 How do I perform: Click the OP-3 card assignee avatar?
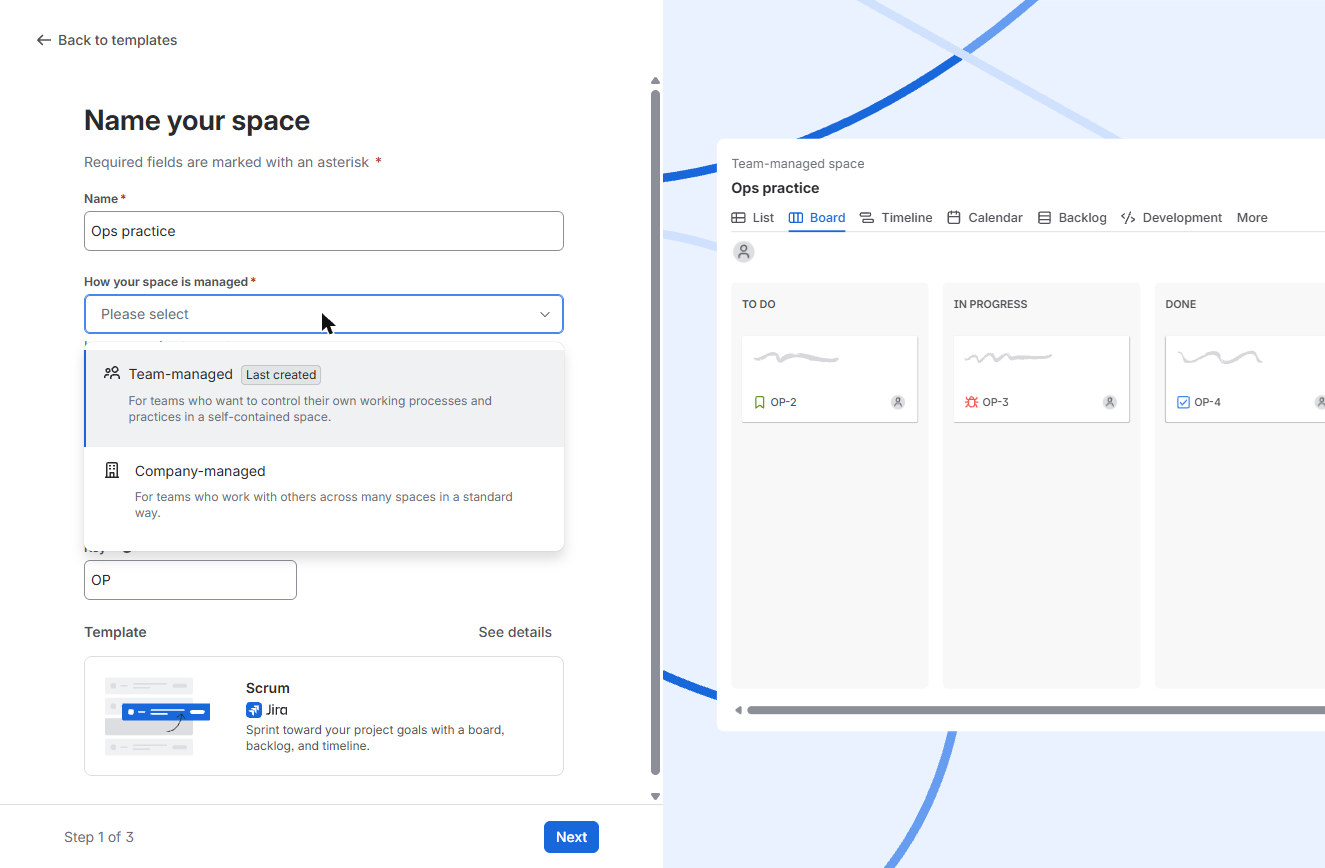(1109, 402)
